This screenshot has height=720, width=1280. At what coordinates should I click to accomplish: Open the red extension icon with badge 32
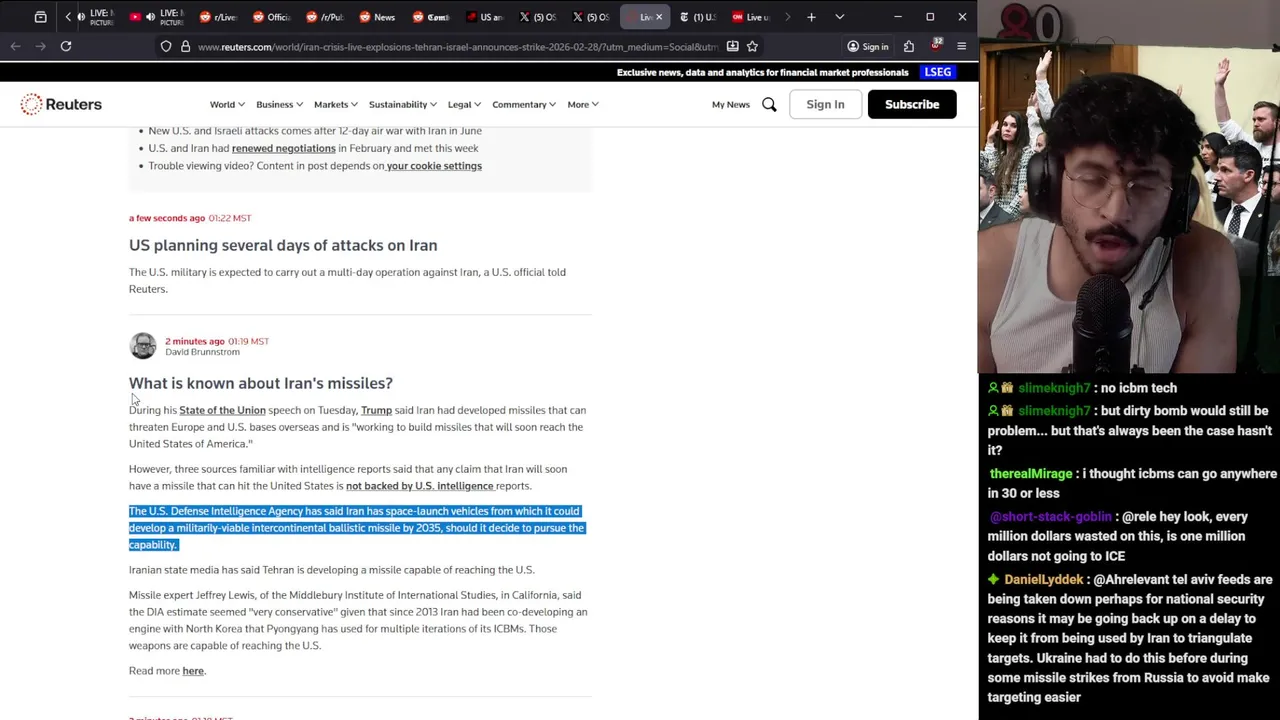coord(936,46)
